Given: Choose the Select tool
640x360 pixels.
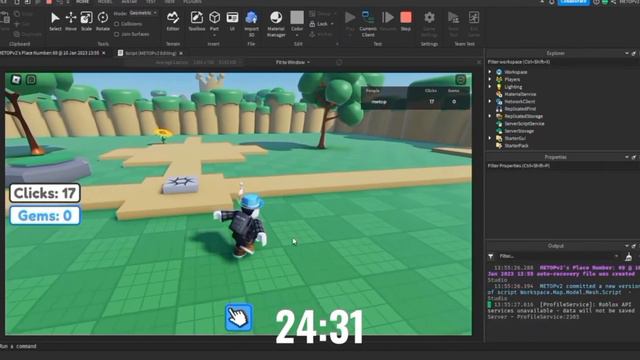Looking at the screenshot, I should click(x=55, y=21).
